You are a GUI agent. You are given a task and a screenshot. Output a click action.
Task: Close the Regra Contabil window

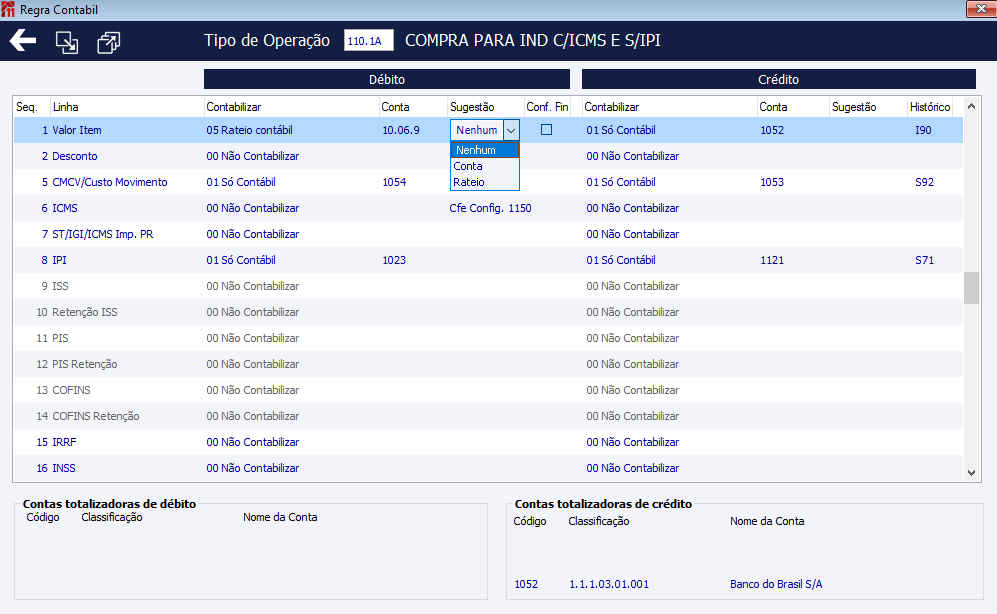tap(980, 8)
